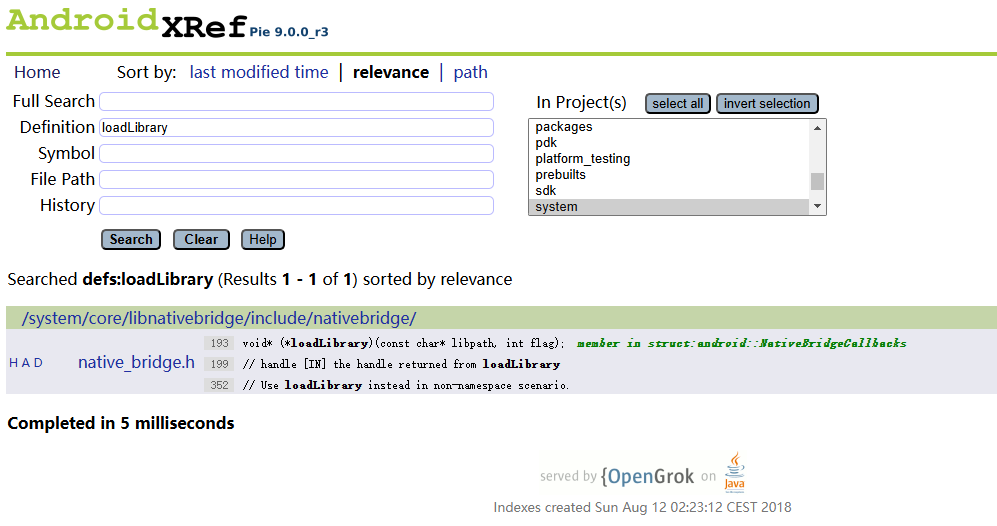Select prebuilts in the project list
The height and width of the screenshot is (526, 997).
(670, 174)
